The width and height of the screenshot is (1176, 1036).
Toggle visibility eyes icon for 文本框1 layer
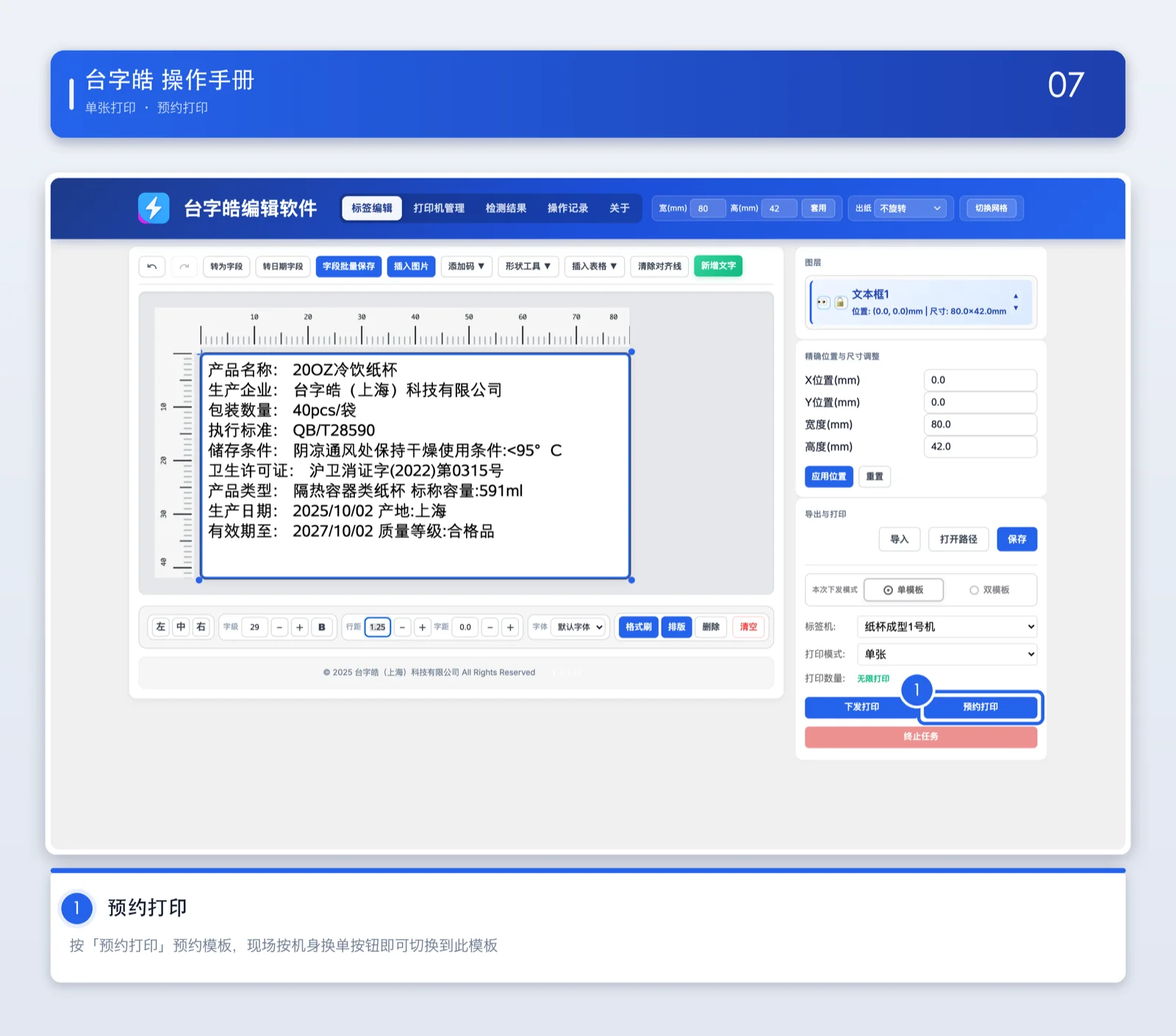point(823,302)
